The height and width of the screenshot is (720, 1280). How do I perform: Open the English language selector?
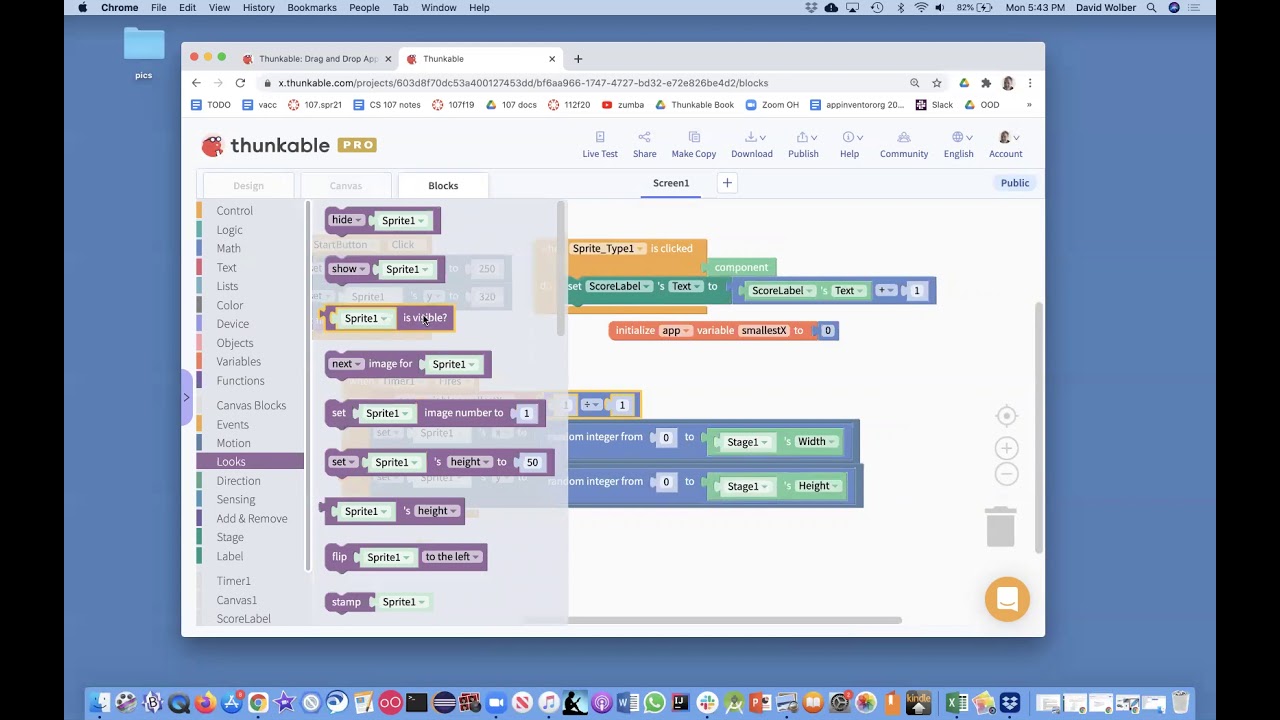tap(958, 145)
